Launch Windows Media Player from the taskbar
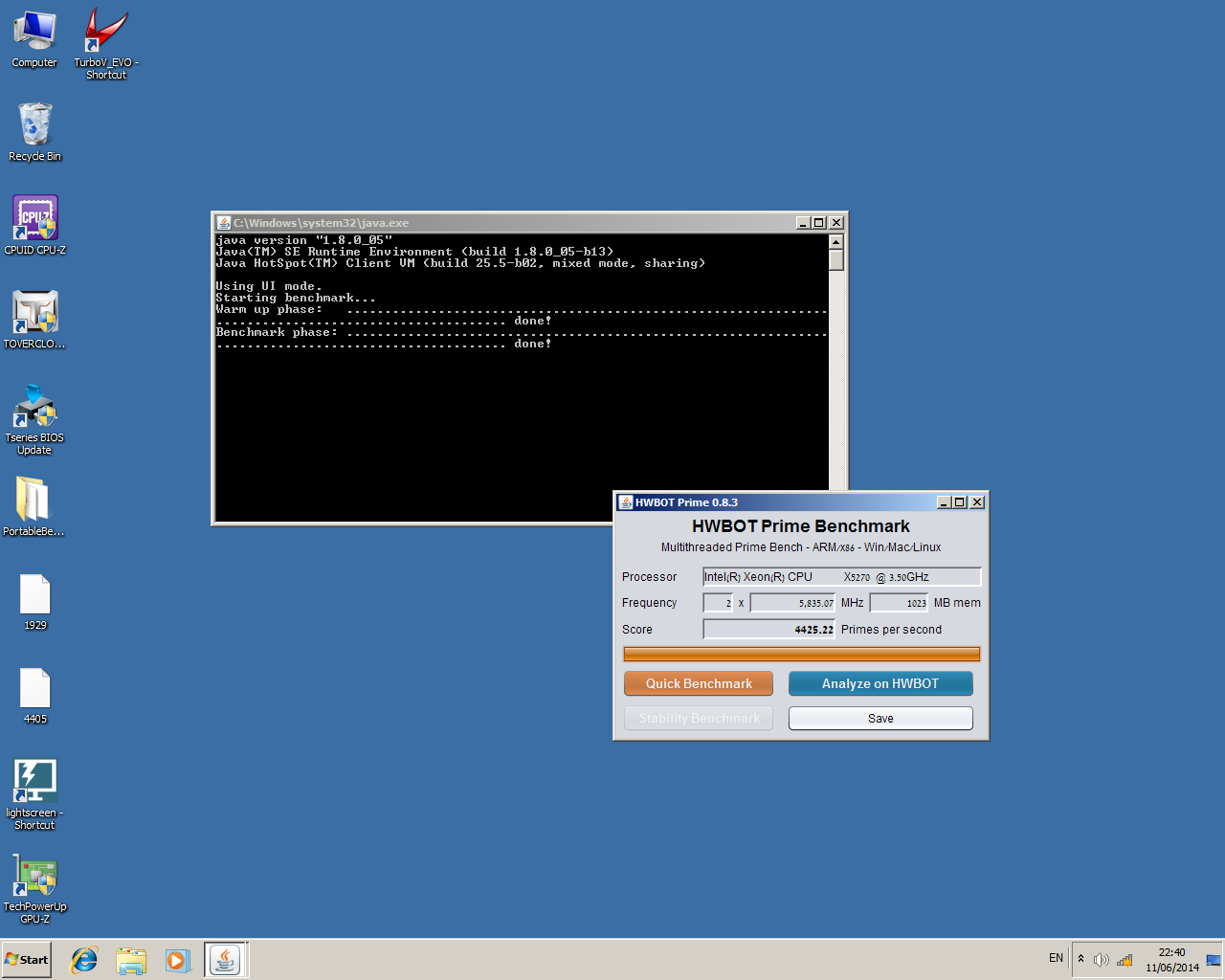The width and height of the screenshot is (1225, 980). pyautogui.click(x=177, y=960)
